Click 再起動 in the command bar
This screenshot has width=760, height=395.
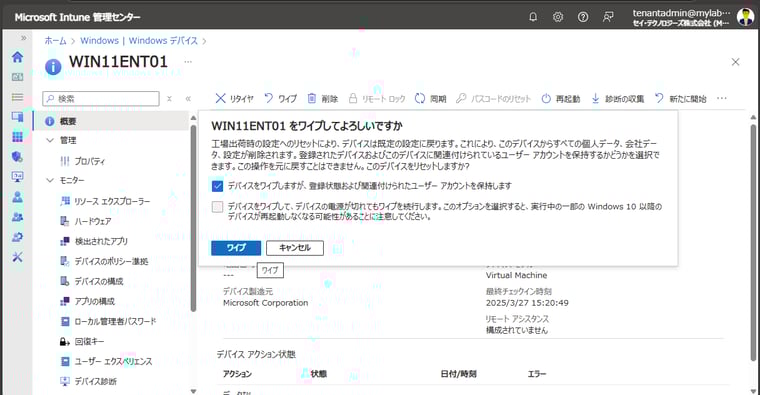561,98
